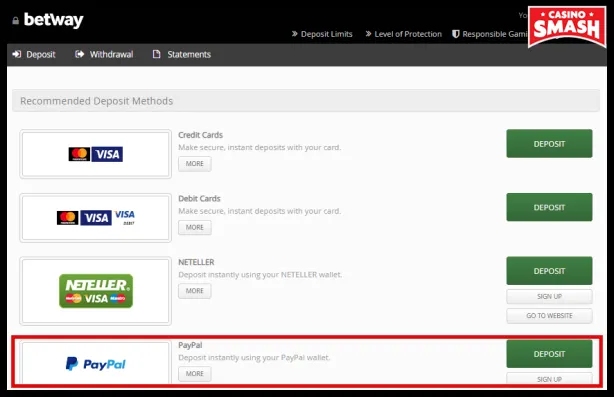Select the Credit Cards logo tile
This screenshot has width=614, height=397.
pos(96,154)
